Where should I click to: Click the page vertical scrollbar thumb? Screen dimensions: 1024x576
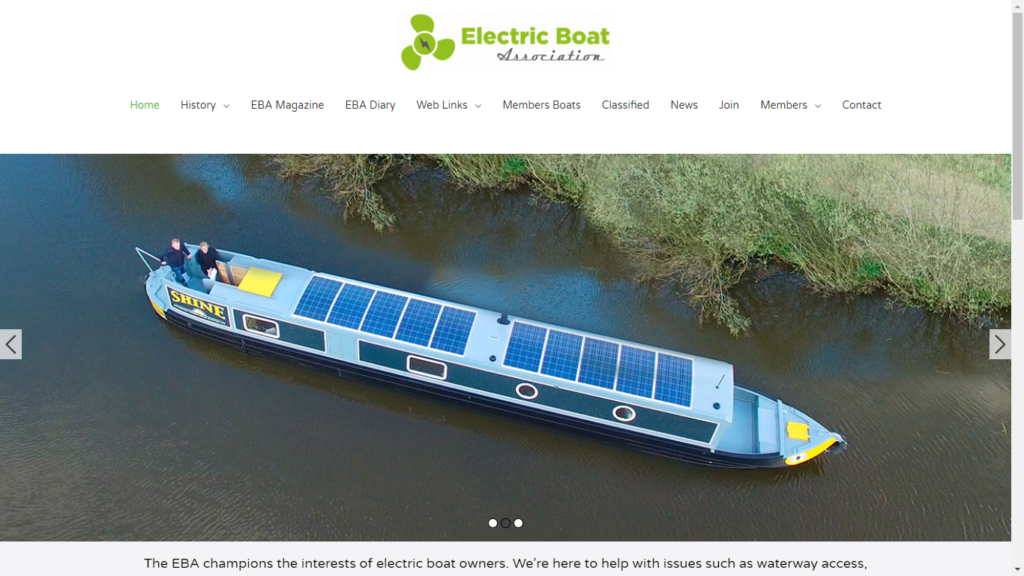click(1017, 116)
